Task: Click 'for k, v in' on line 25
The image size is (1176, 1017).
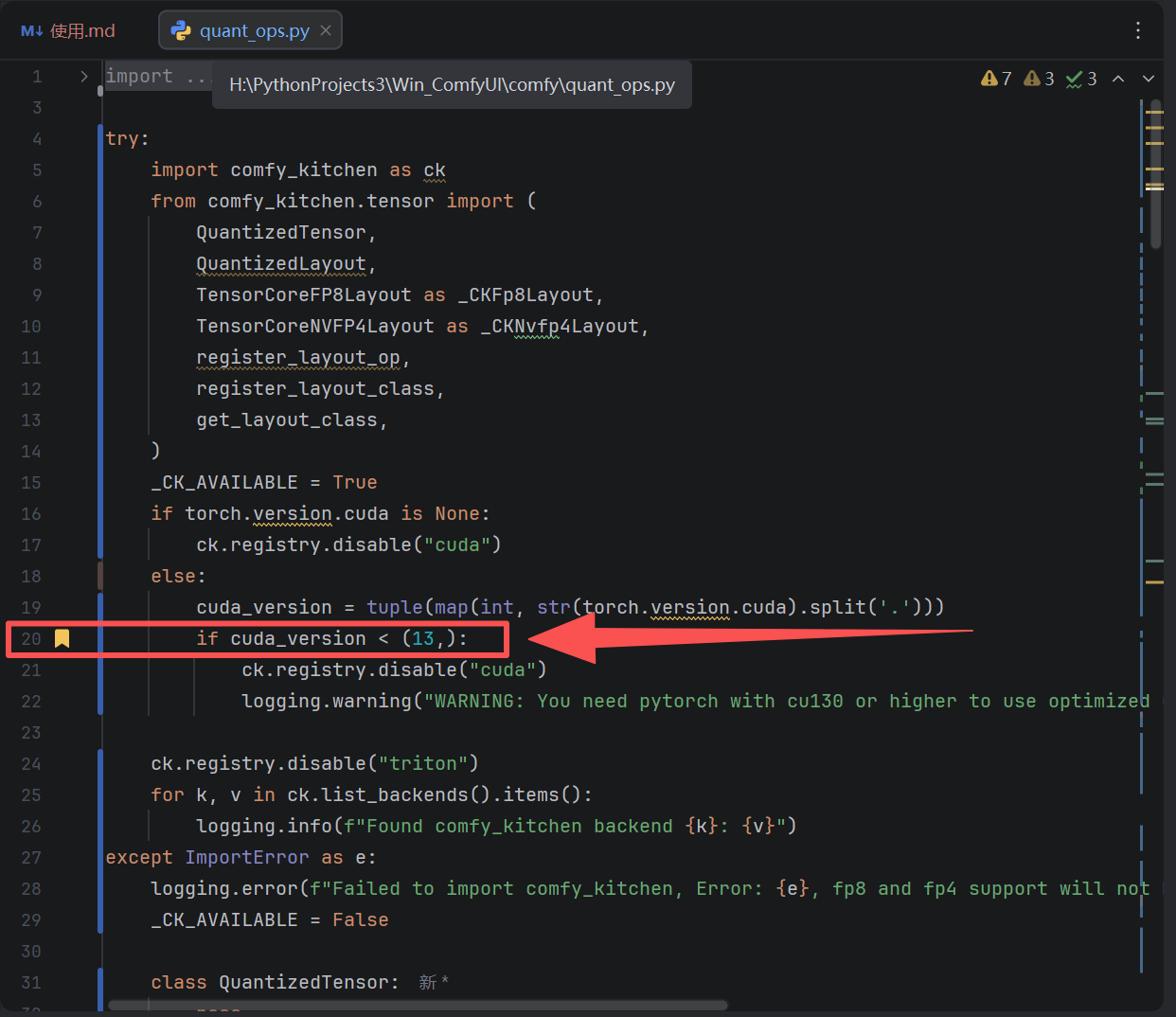Action: [213, 794]
